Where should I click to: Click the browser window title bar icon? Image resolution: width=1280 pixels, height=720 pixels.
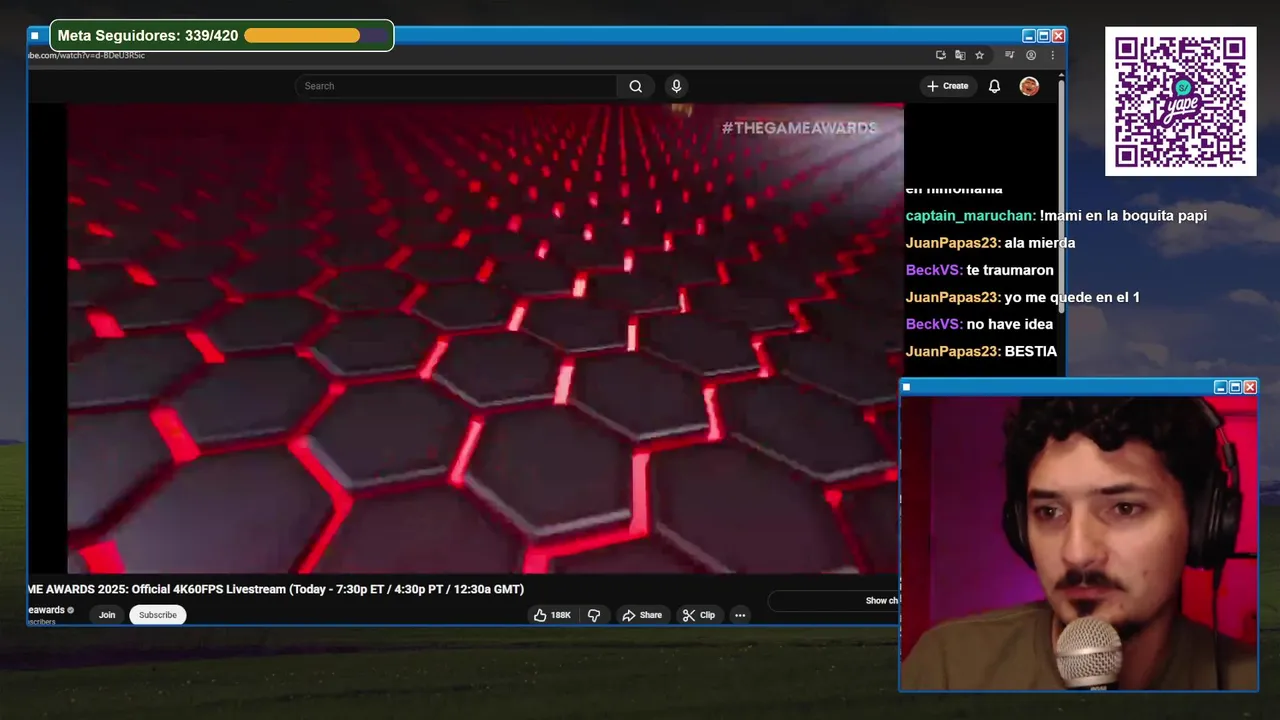tap(35, 36)
